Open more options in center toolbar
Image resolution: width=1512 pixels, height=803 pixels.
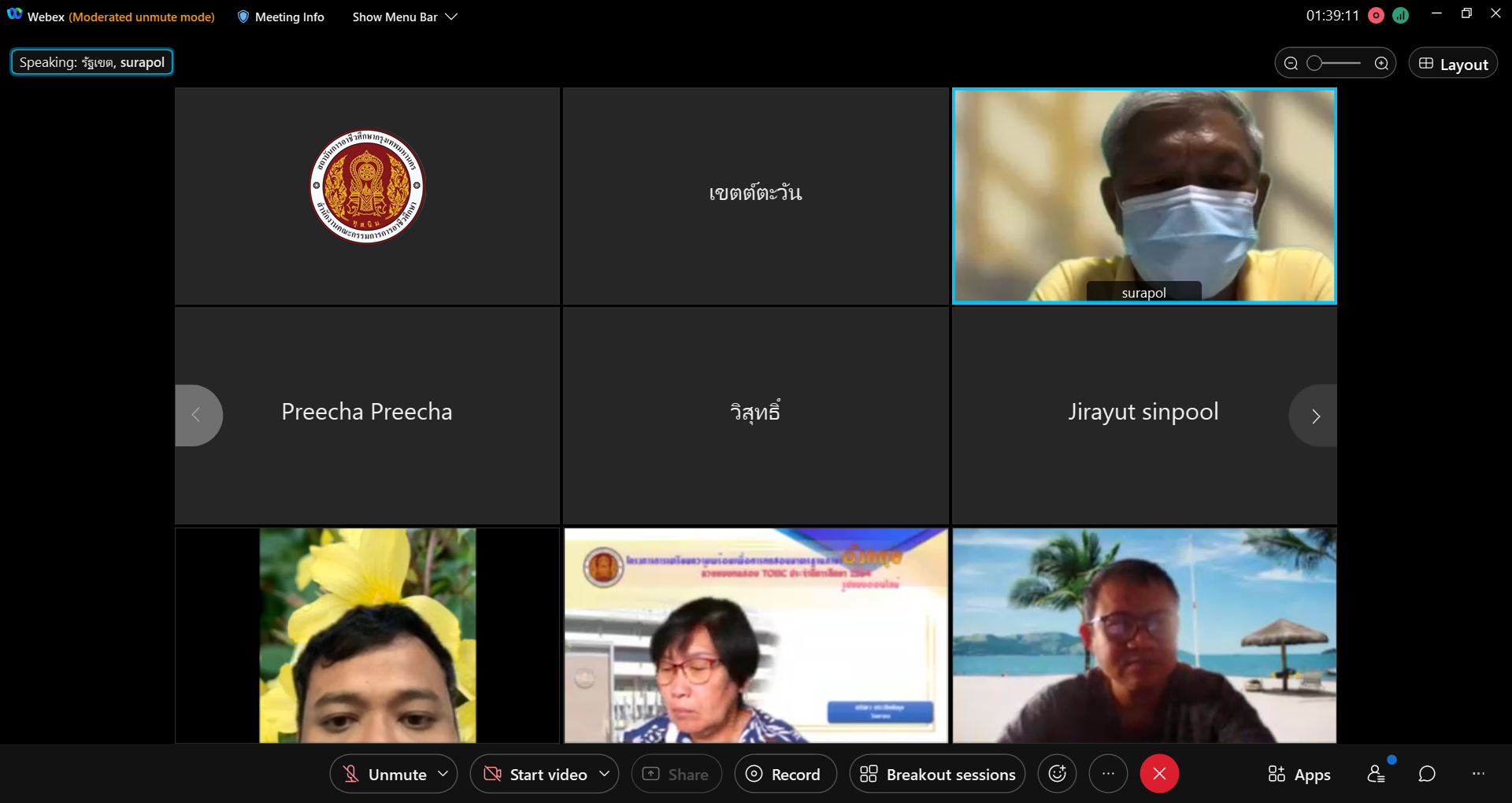pyautogui.click(x=1108, y=774)
